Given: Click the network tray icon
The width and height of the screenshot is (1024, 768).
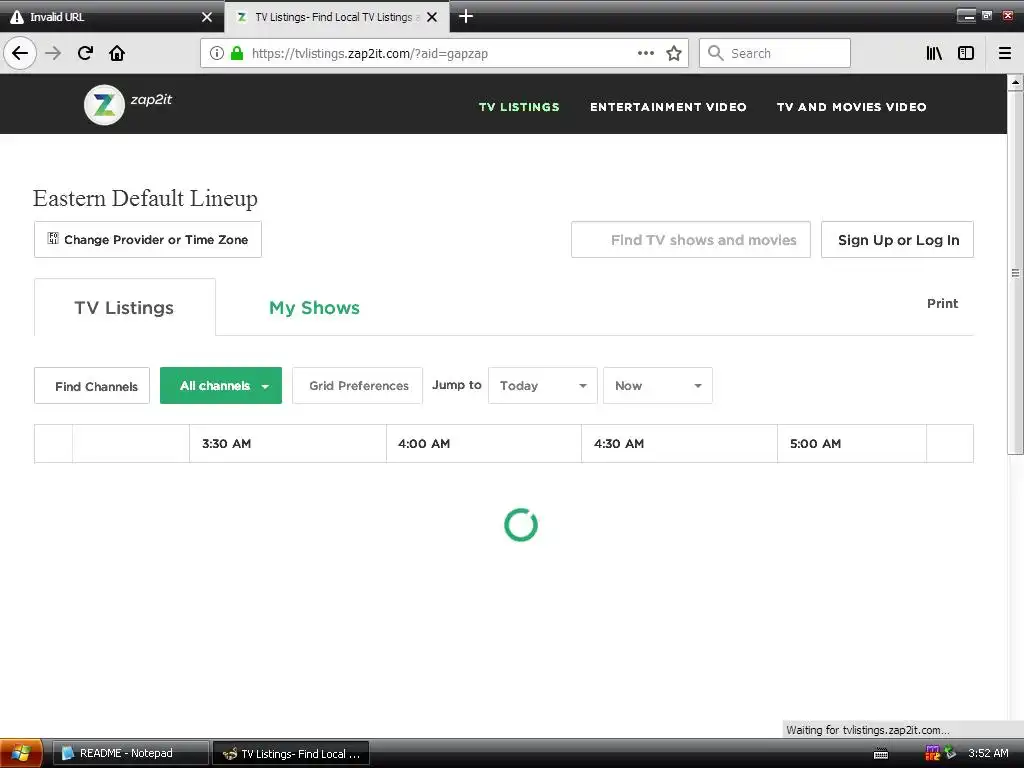Looking at the screenshot, I should 950,753.
